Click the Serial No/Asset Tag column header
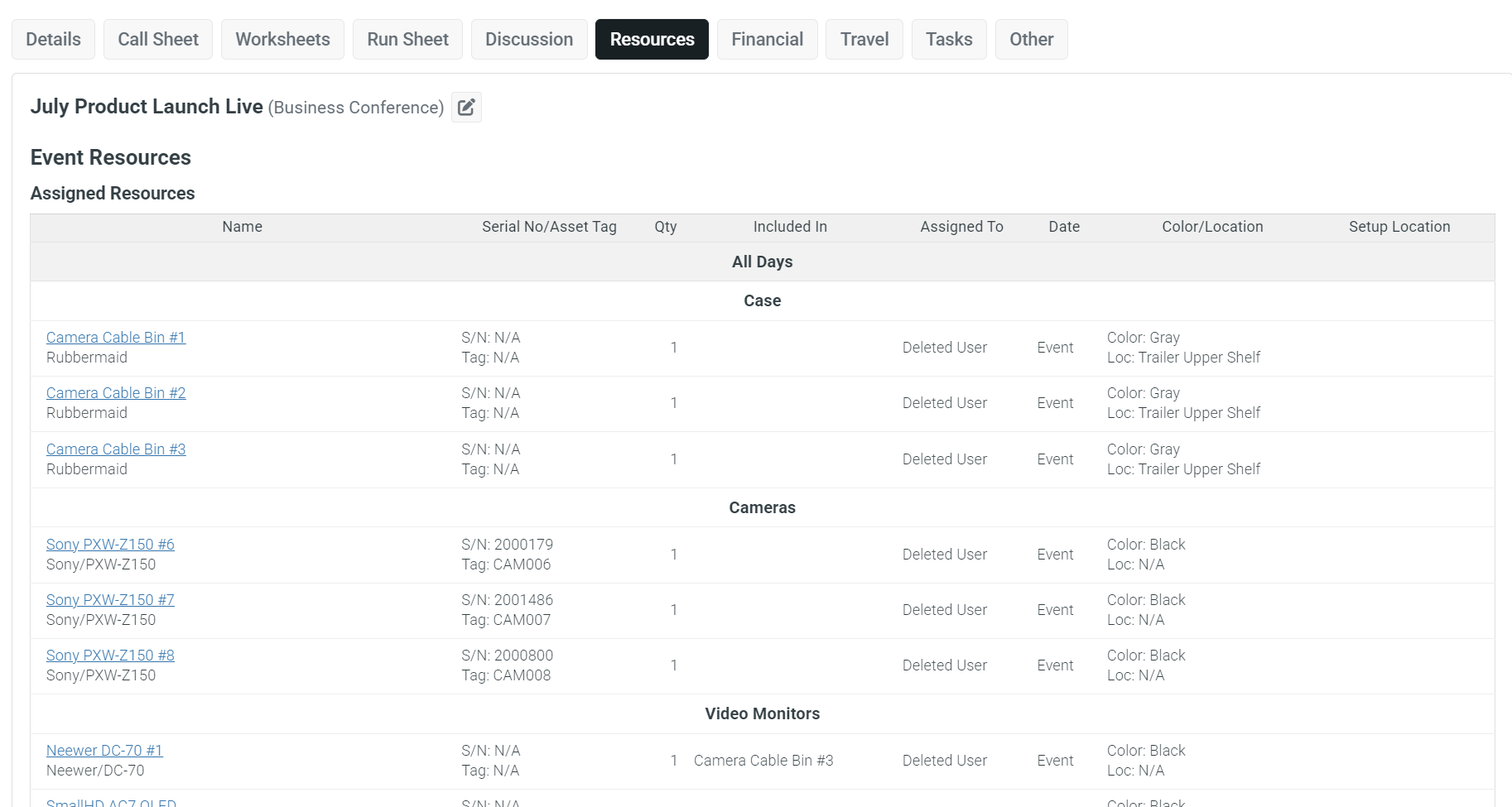Image resolution: width=1512 pixels, height=807 pixels. [x=549, y=227]
